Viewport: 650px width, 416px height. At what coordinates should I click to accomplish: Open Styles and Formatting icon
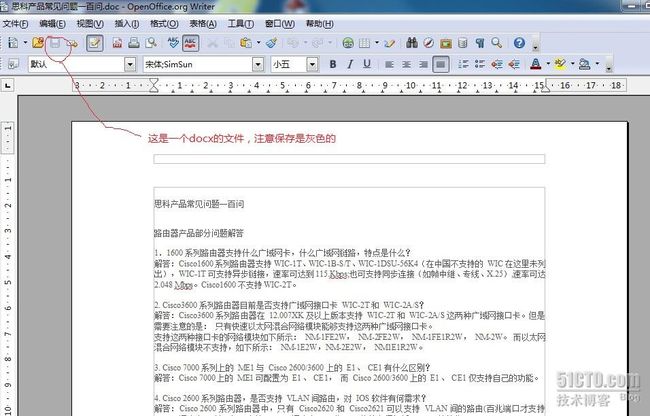coord(13,64)
